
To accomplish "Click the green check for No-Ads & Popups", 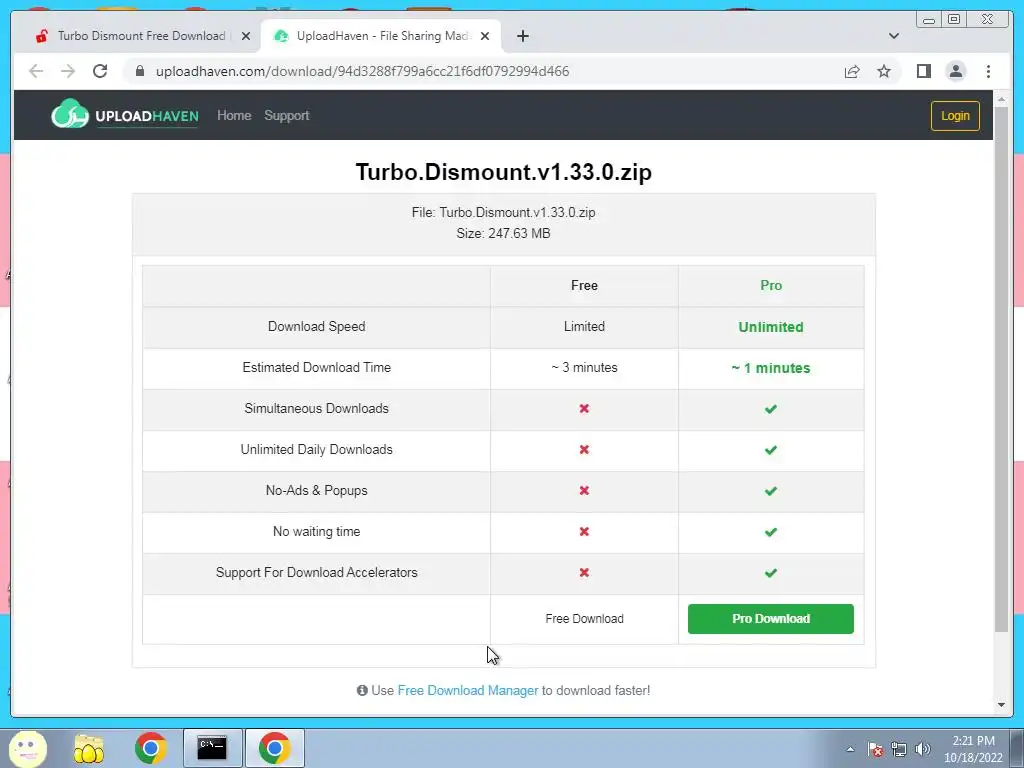I will tap(771, 491).
